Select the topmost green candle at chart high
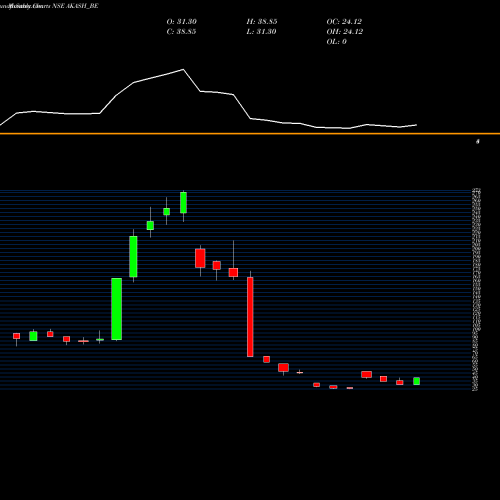Screen dimensions: 500x500 (183, 202)
